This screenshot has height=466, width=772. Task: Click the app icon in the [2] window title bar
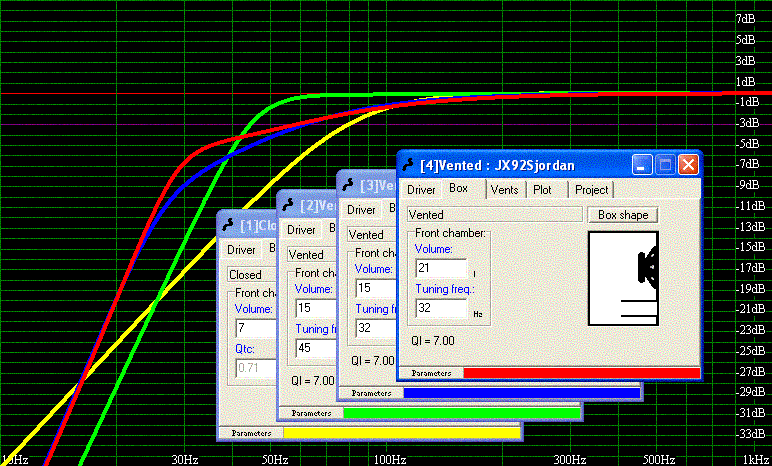[x=289, y=205]
